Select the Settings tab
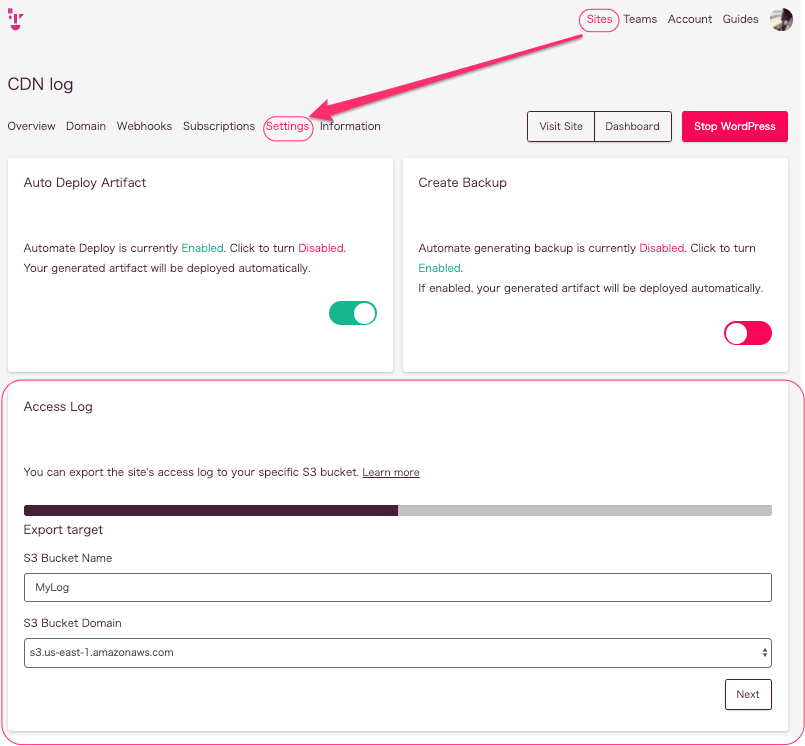This screenshot has width=805, height=746. click(288, 127)
